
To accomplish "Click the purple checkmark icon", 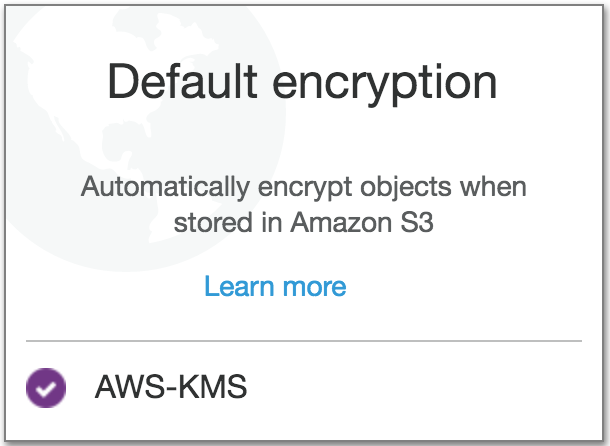I will (45, 387).
